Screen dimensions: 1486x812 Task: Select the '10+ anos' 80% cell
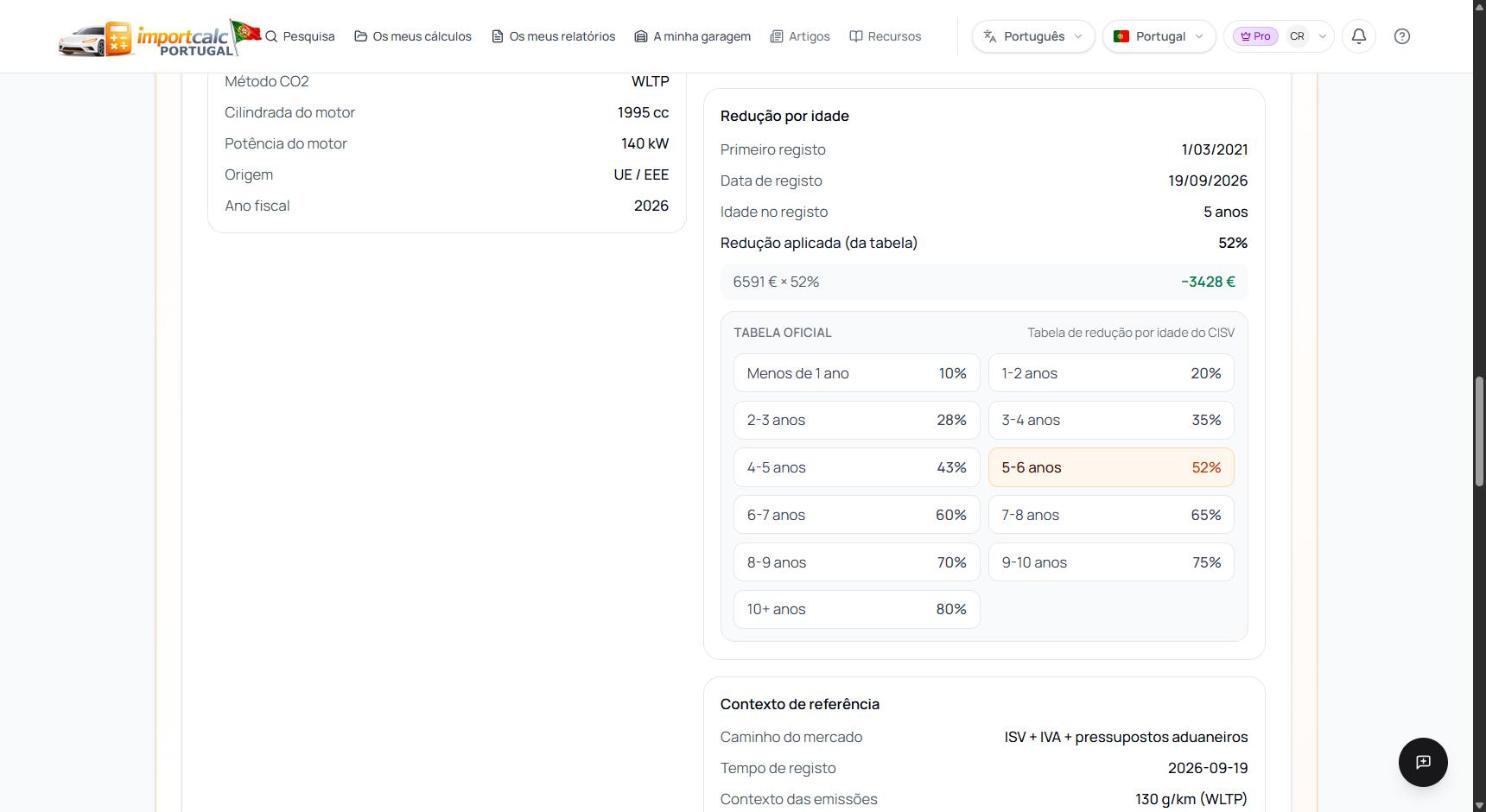pyautogui.click(x=857, y=609)
